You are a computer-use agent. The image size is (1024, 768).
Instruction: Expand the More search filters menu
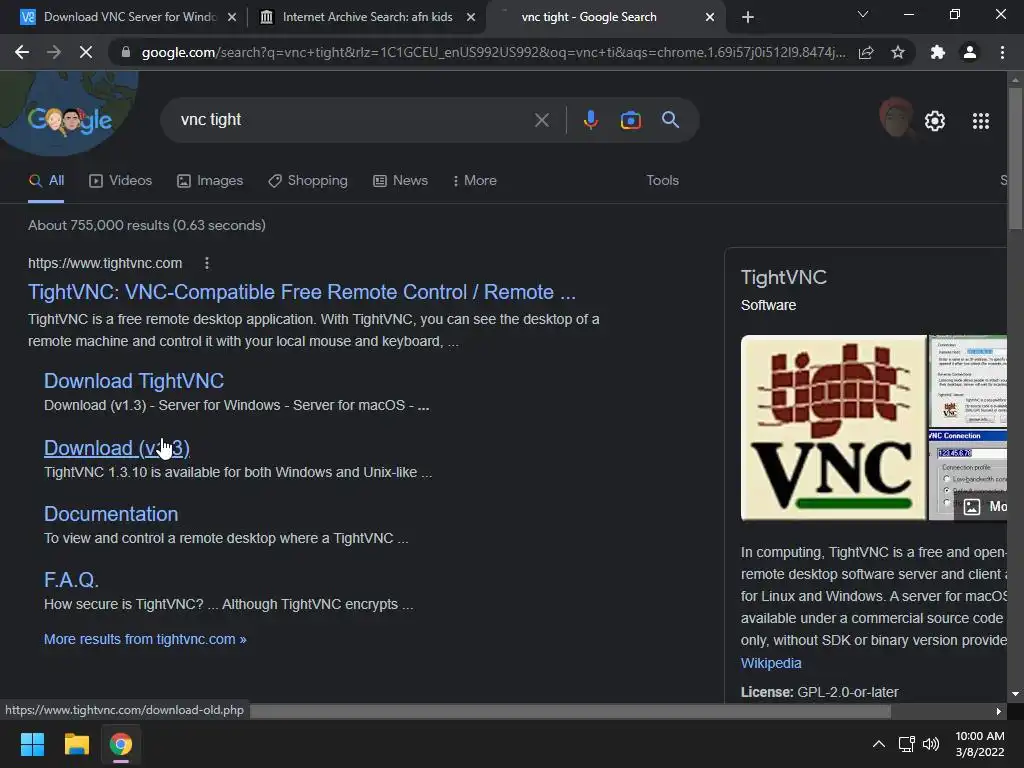point(475,181)
